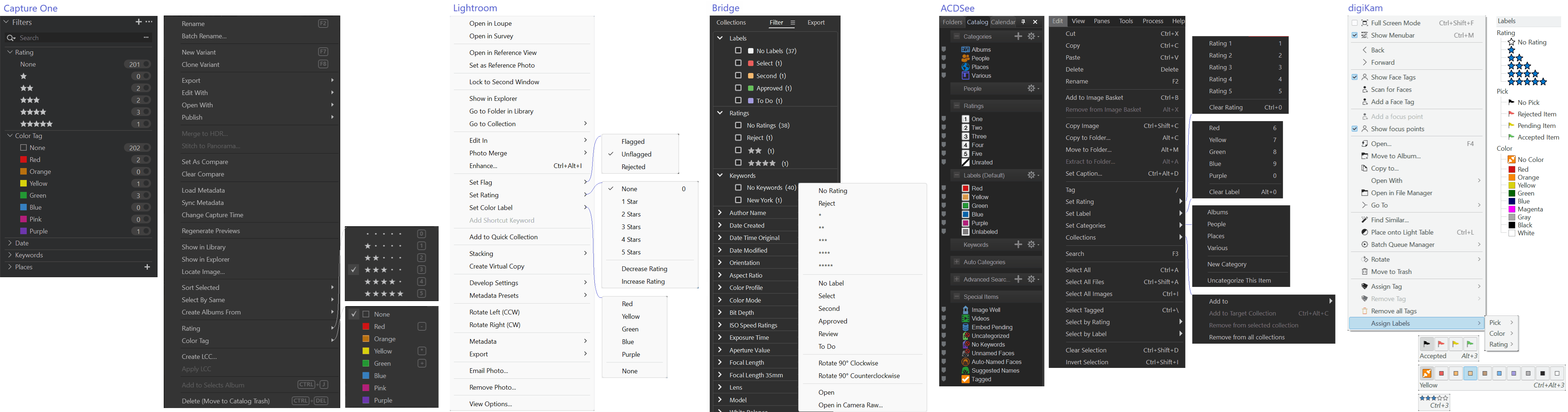
Task: Click the Capture One filters add plus icon
Action: click(138, 22)
